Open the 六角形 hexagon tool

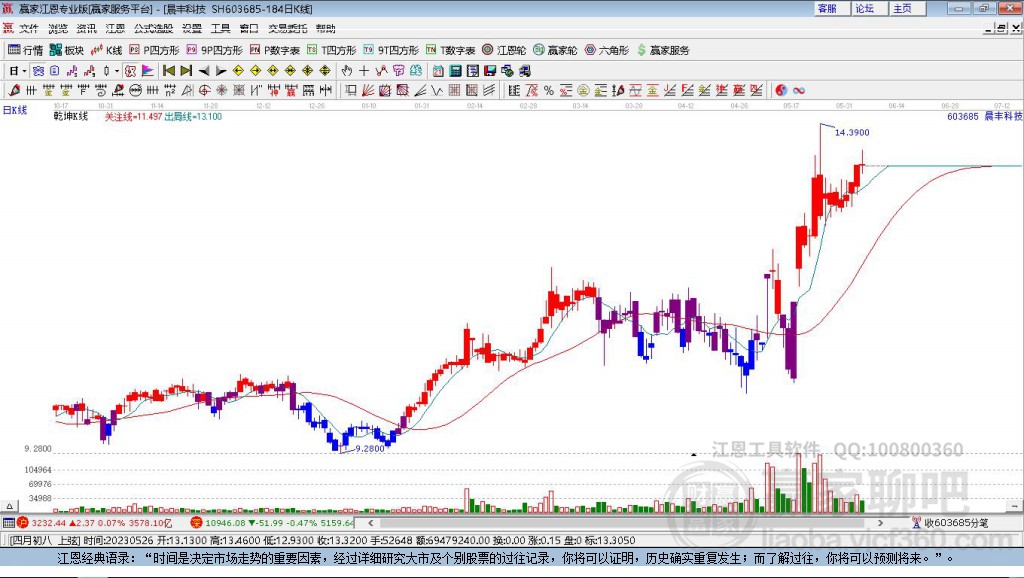[606, 50]
